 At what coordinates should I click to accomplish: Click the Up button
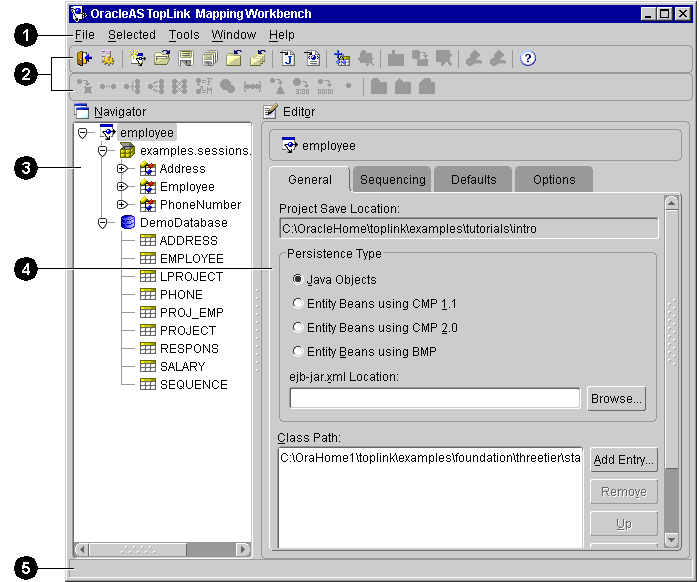coord(624,524)
